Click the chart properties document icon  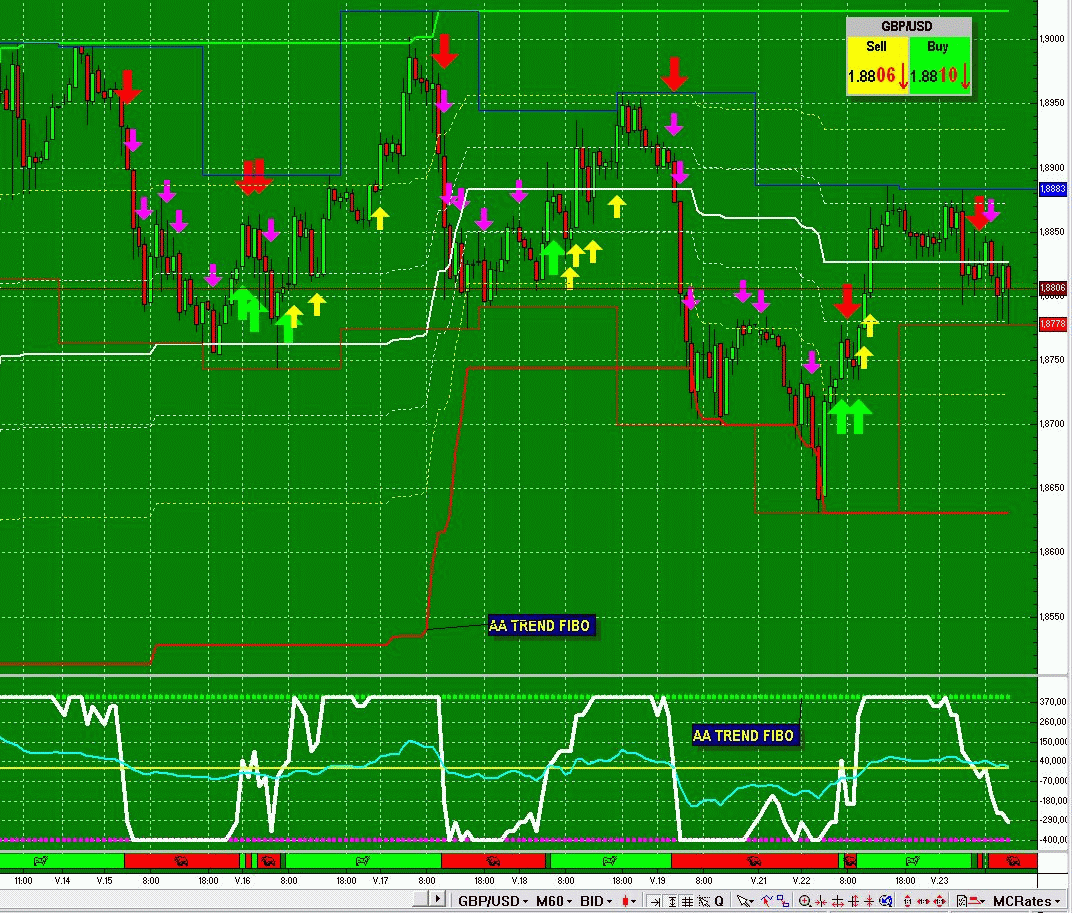click(961, 901)
